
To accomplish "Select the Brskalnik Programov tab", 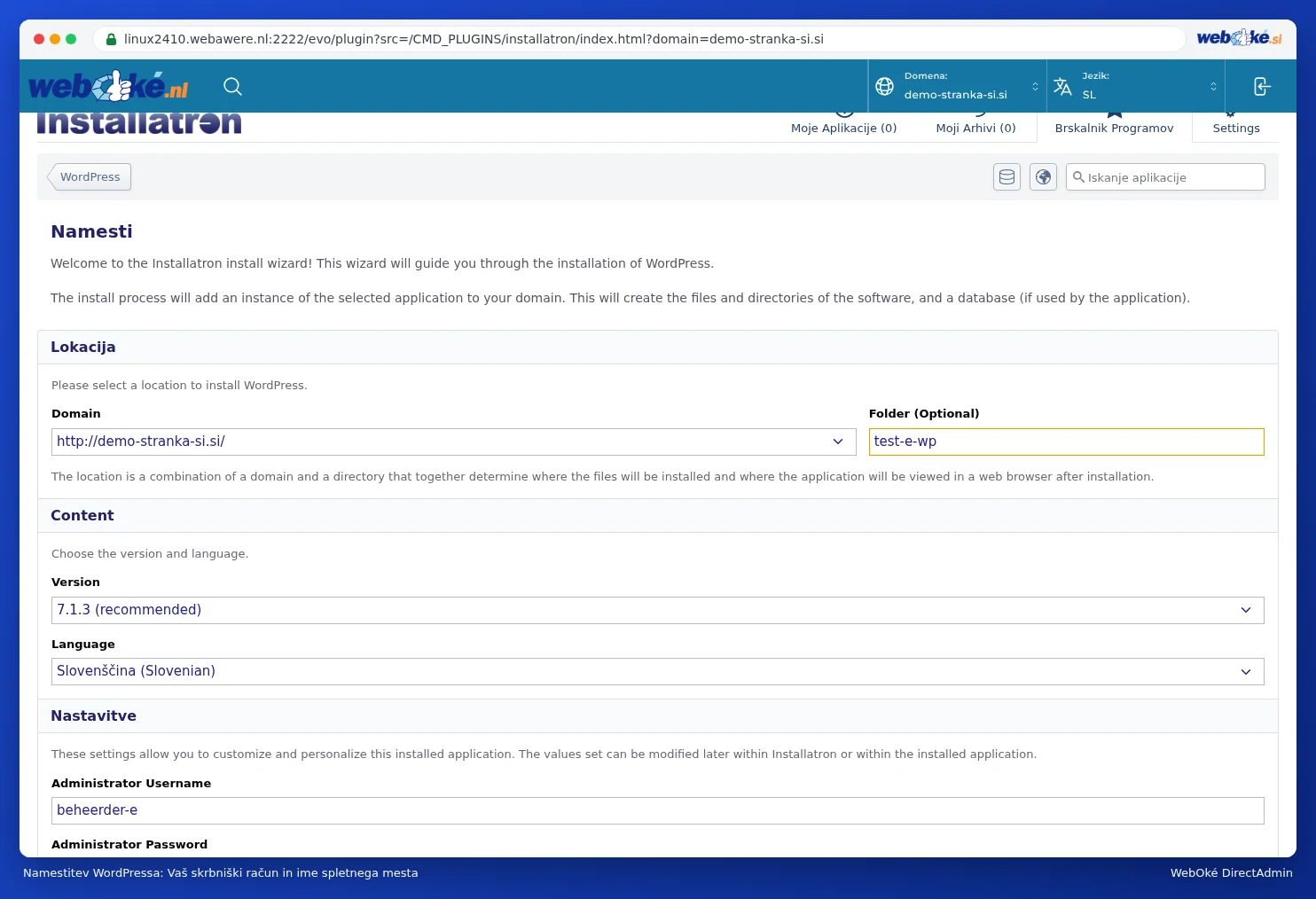I will click(1115, 127).
